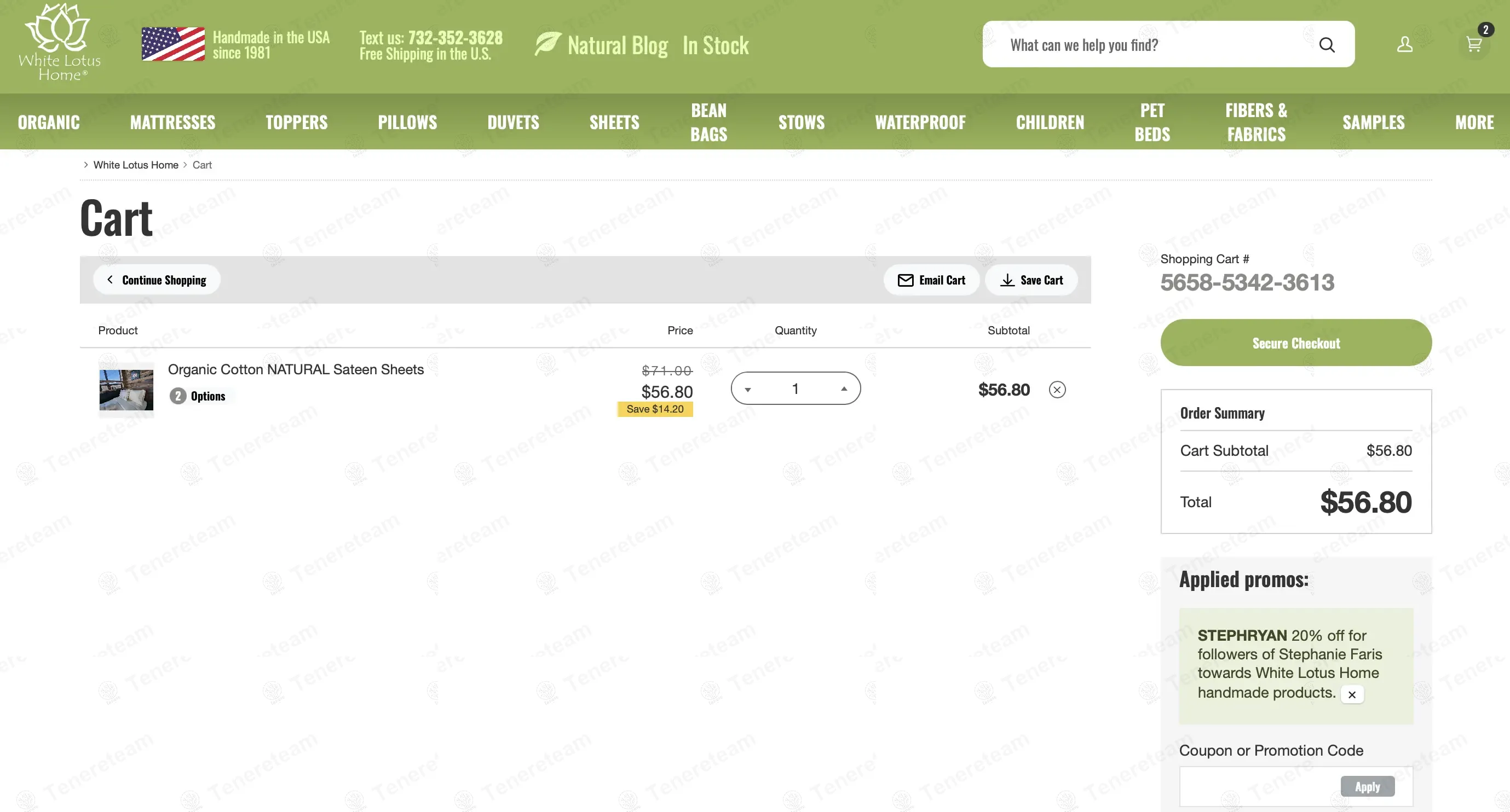Click White Lotus Home breadcrumb link
This screenshot has width=1510, height=812.
click(x=135, y=165)
